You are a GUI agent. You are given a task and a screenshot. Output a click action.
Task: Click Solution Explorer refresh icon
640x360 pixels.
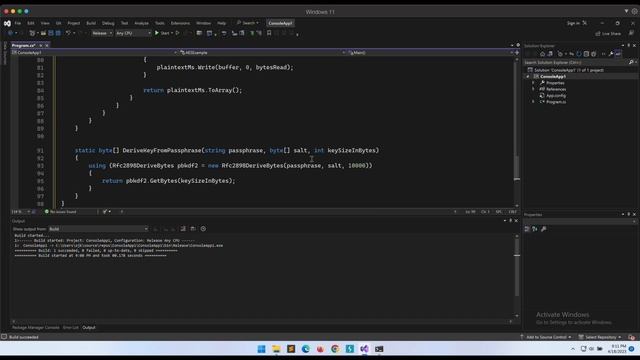pyautogui.click(x=579, y=54)
